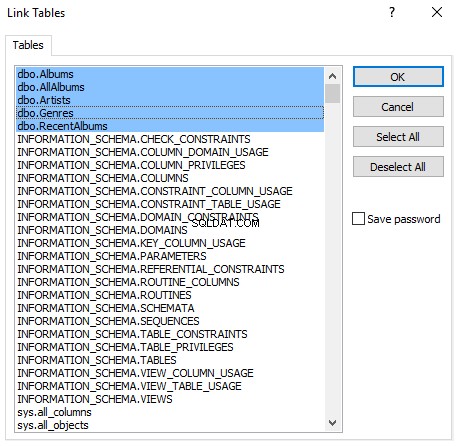This screenshot has height=446, width=459.
Task: Select the dbo.Genres table entry
Action: click(x=170, y=113)
